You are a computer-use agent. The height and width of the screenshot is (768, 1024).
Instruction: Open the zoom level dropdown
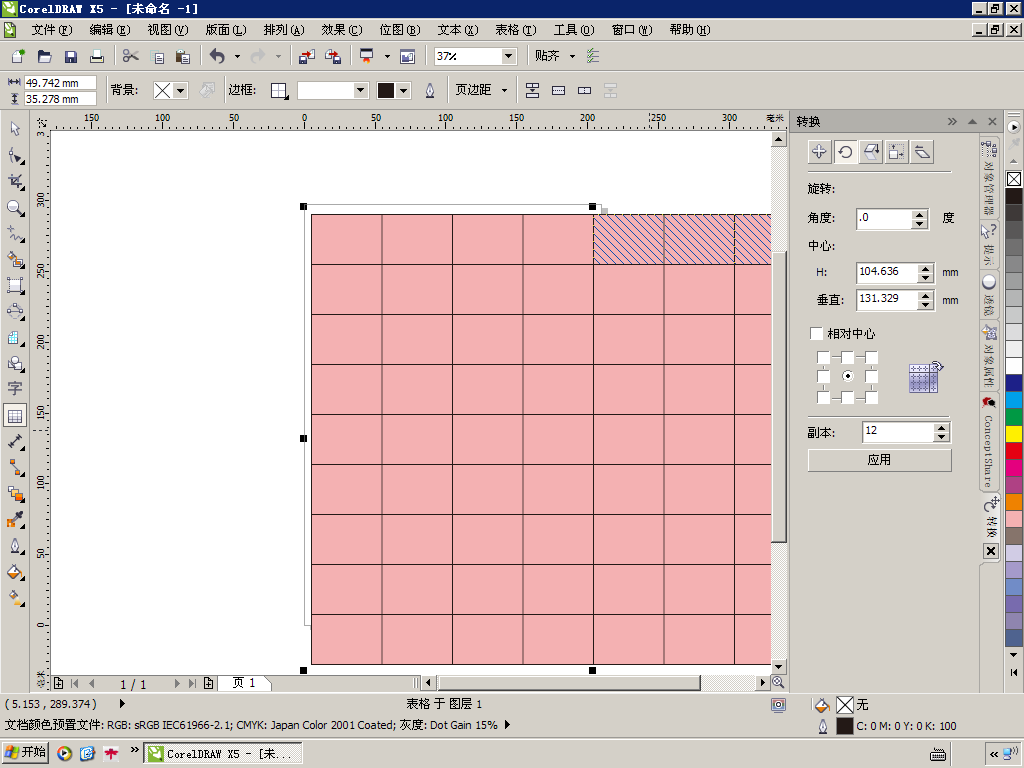tap(508, 56)
